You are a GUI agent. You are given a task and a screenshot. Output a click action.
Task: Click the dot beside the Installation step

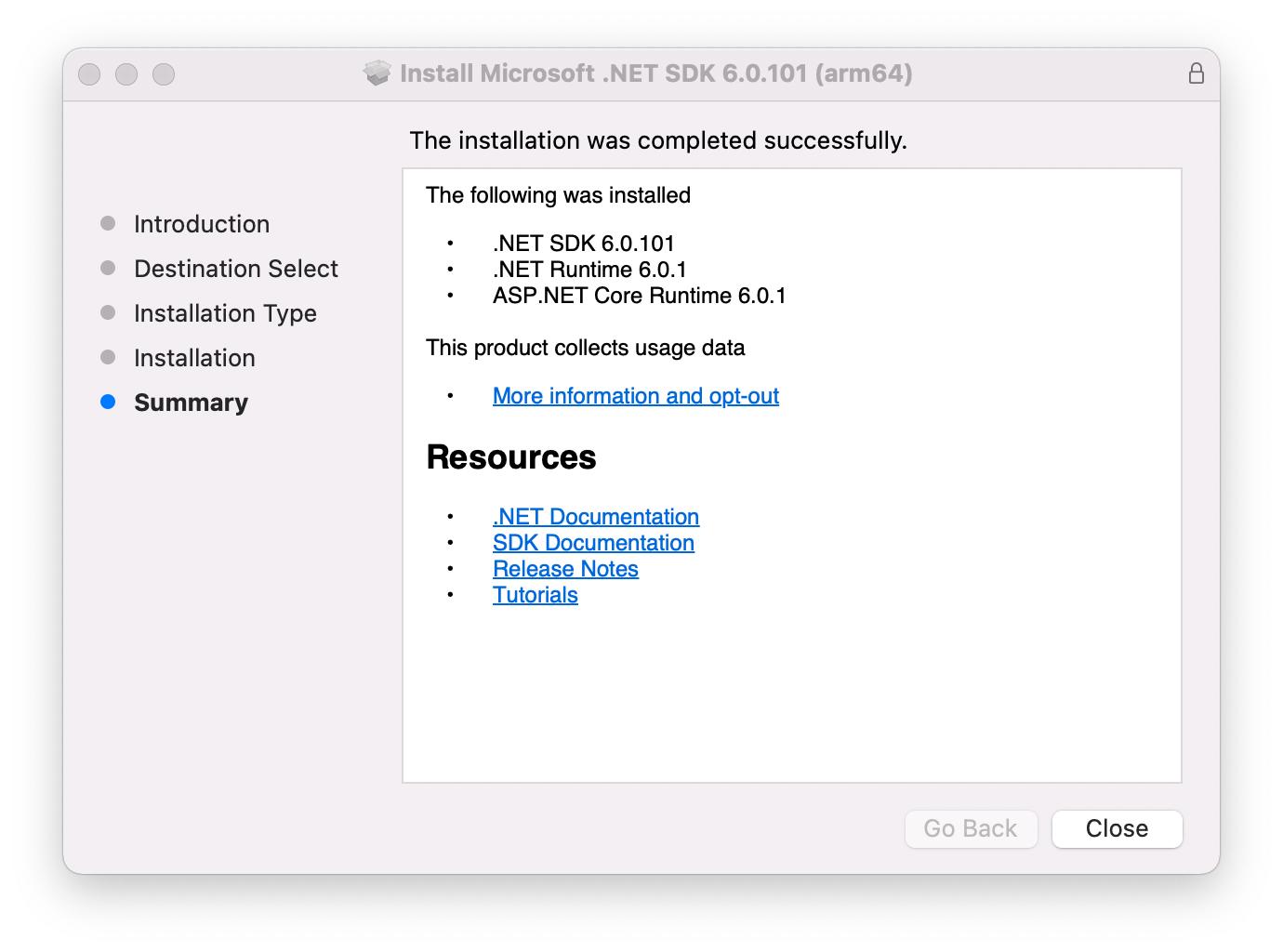(106, 357)
